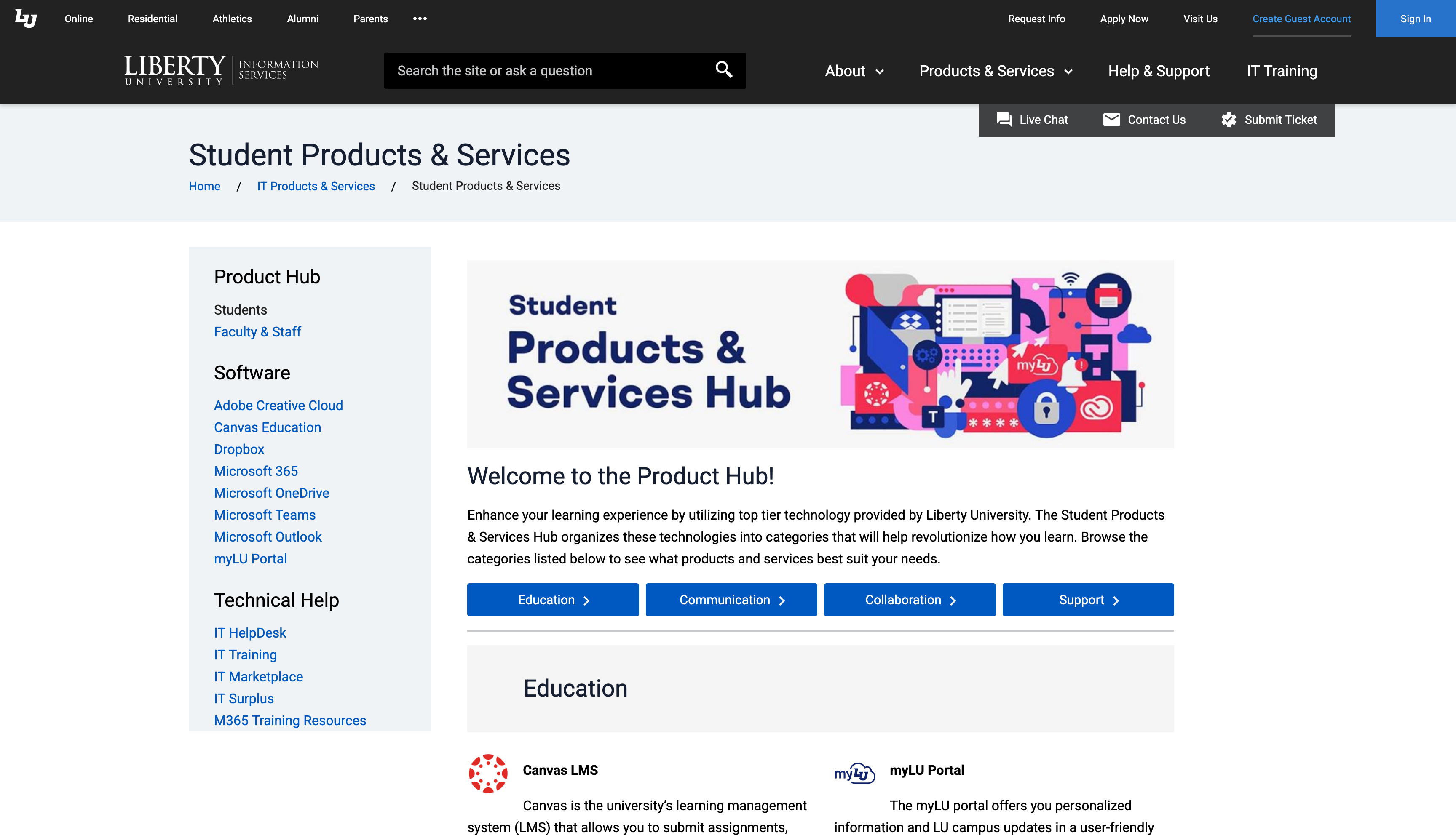Open Help & Support menu item
The height and width of the screenshot is (838, 1456).
tap(1159, 71)
